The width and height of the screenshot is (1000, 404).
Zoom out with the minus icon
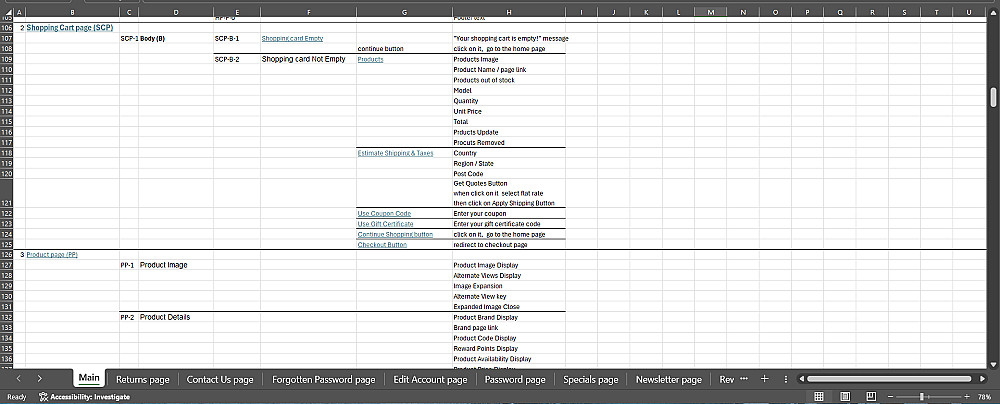coord(891,397)
